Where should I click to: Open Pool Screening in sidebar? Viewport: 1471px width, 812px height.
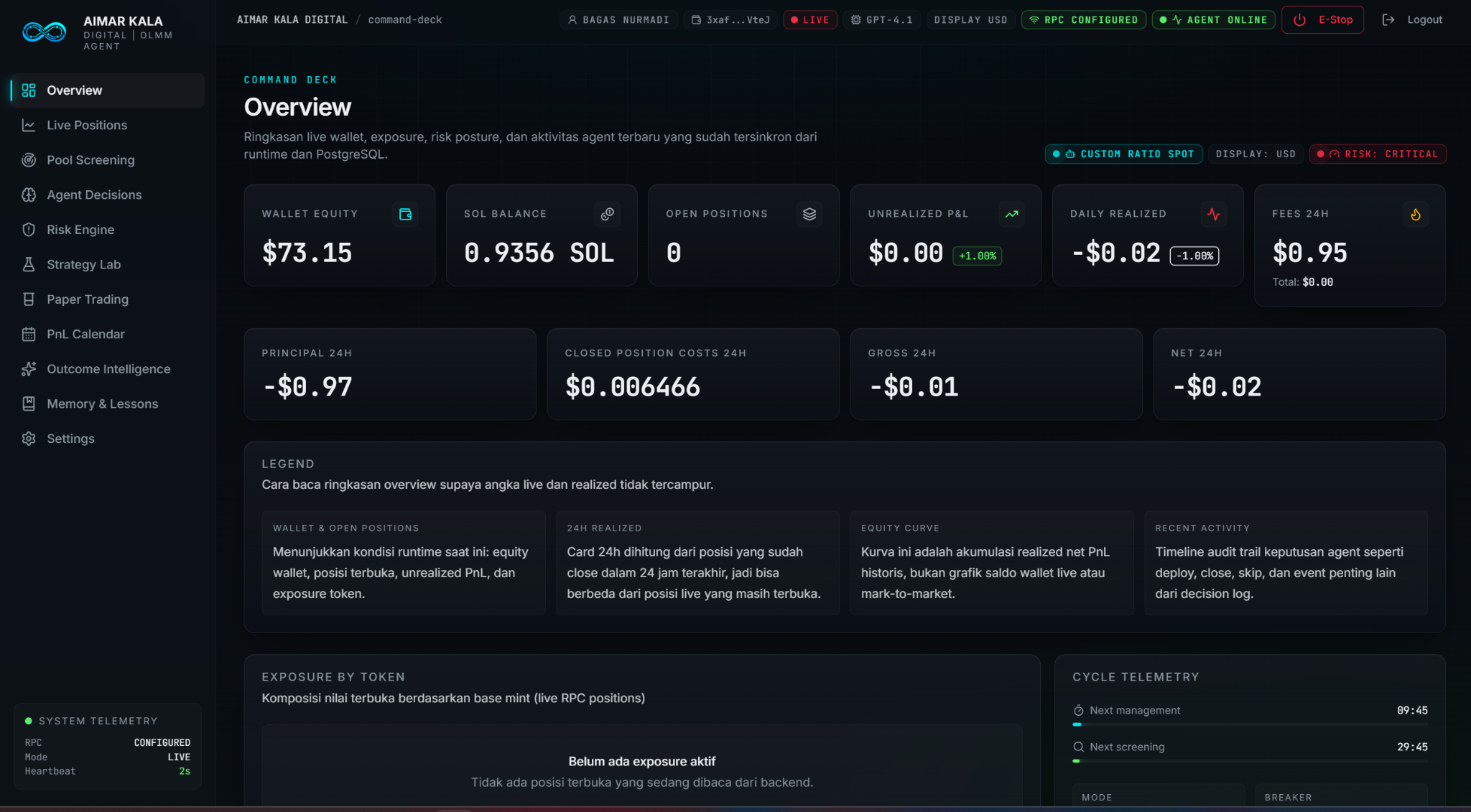click(108, 160)
